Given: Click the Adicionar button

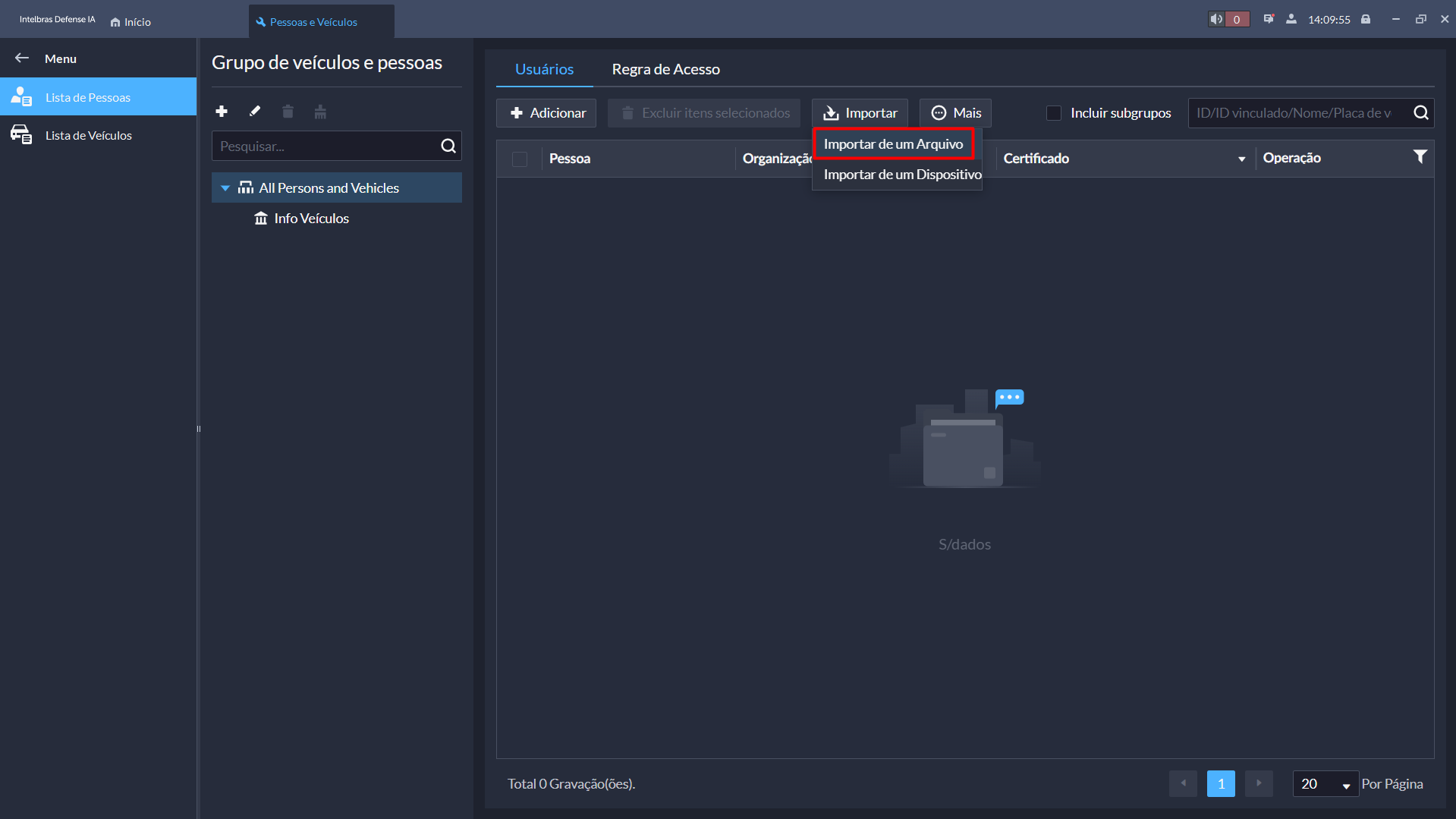Looking at the screenshot, I should [547, 113].
